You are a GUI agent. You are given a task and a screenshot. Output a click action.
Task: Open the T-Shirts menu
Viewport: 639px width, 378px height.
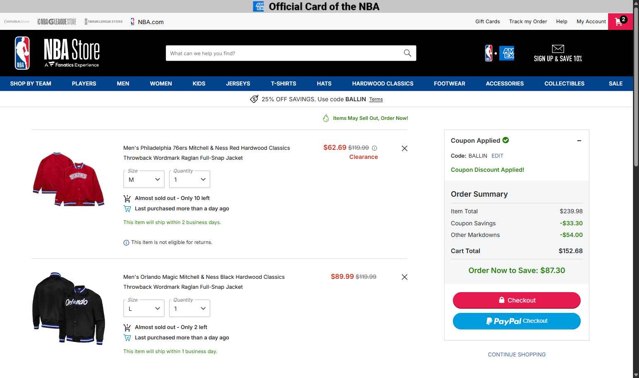(283, 84)
